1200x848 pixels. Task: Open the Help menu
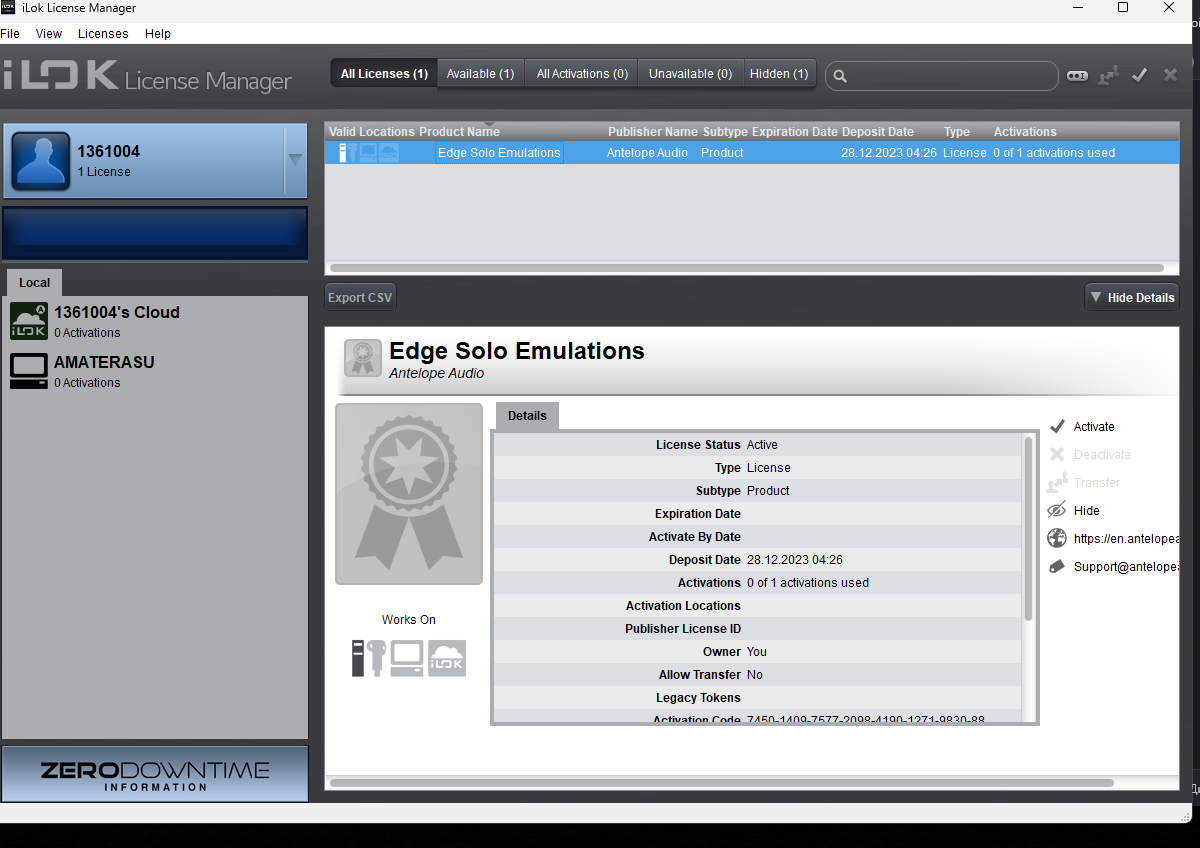158,33
